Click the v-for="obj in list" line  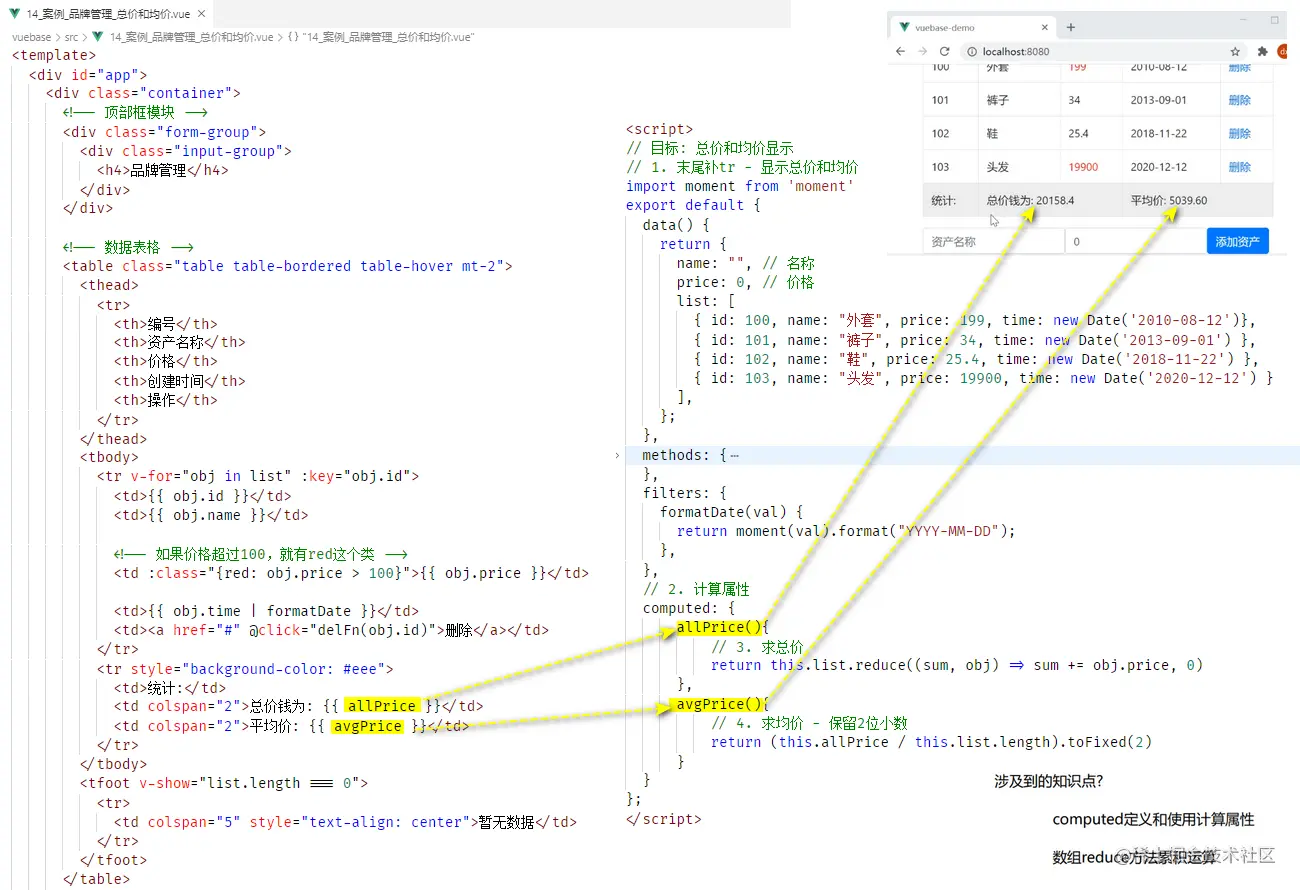258,476
